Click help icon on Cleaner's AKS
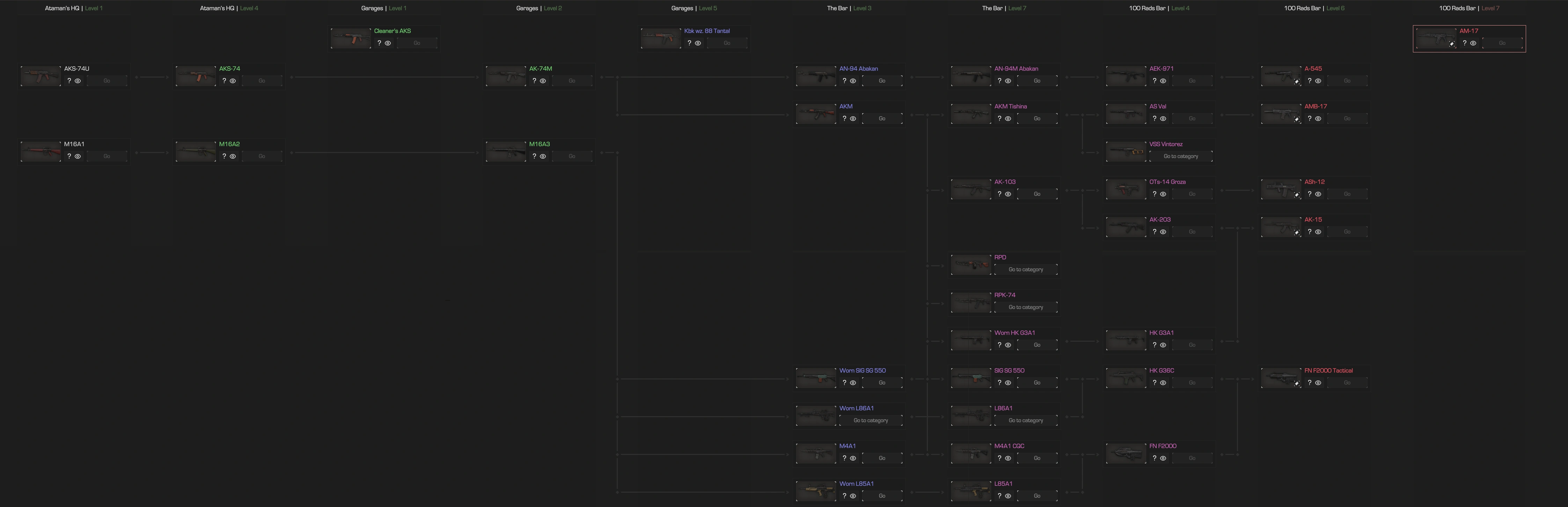The height and width of the screenshot is (507, 1568). [379, 43]
